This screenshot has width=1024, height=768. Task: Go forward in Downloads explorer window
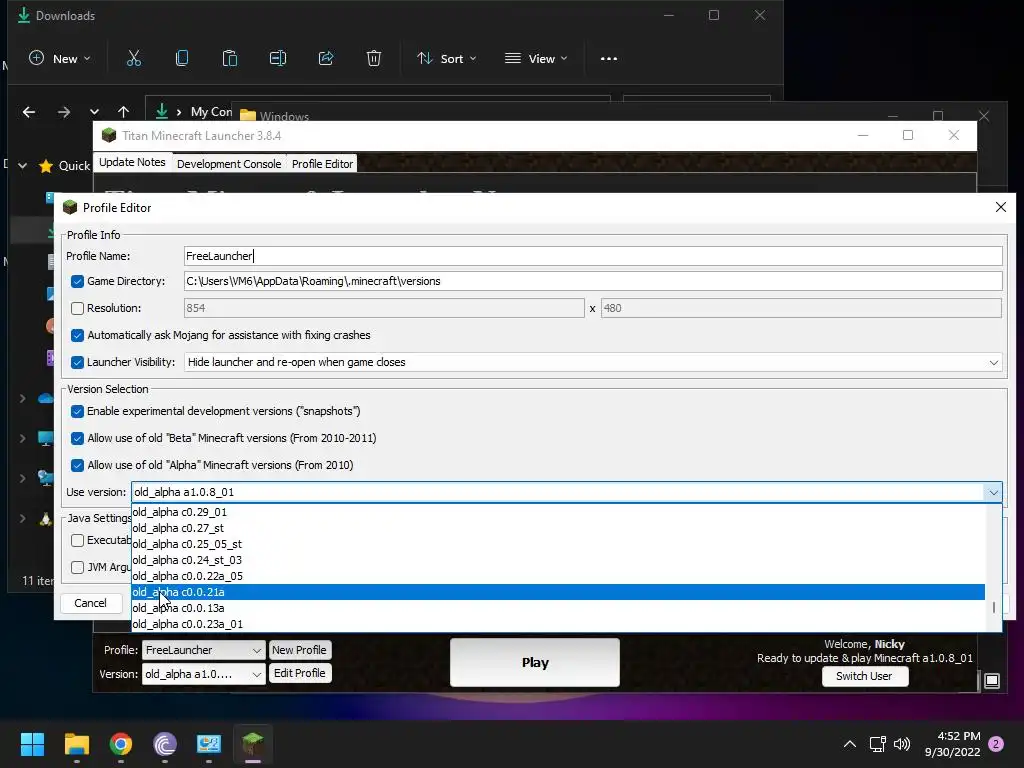[x=63, y=112]
